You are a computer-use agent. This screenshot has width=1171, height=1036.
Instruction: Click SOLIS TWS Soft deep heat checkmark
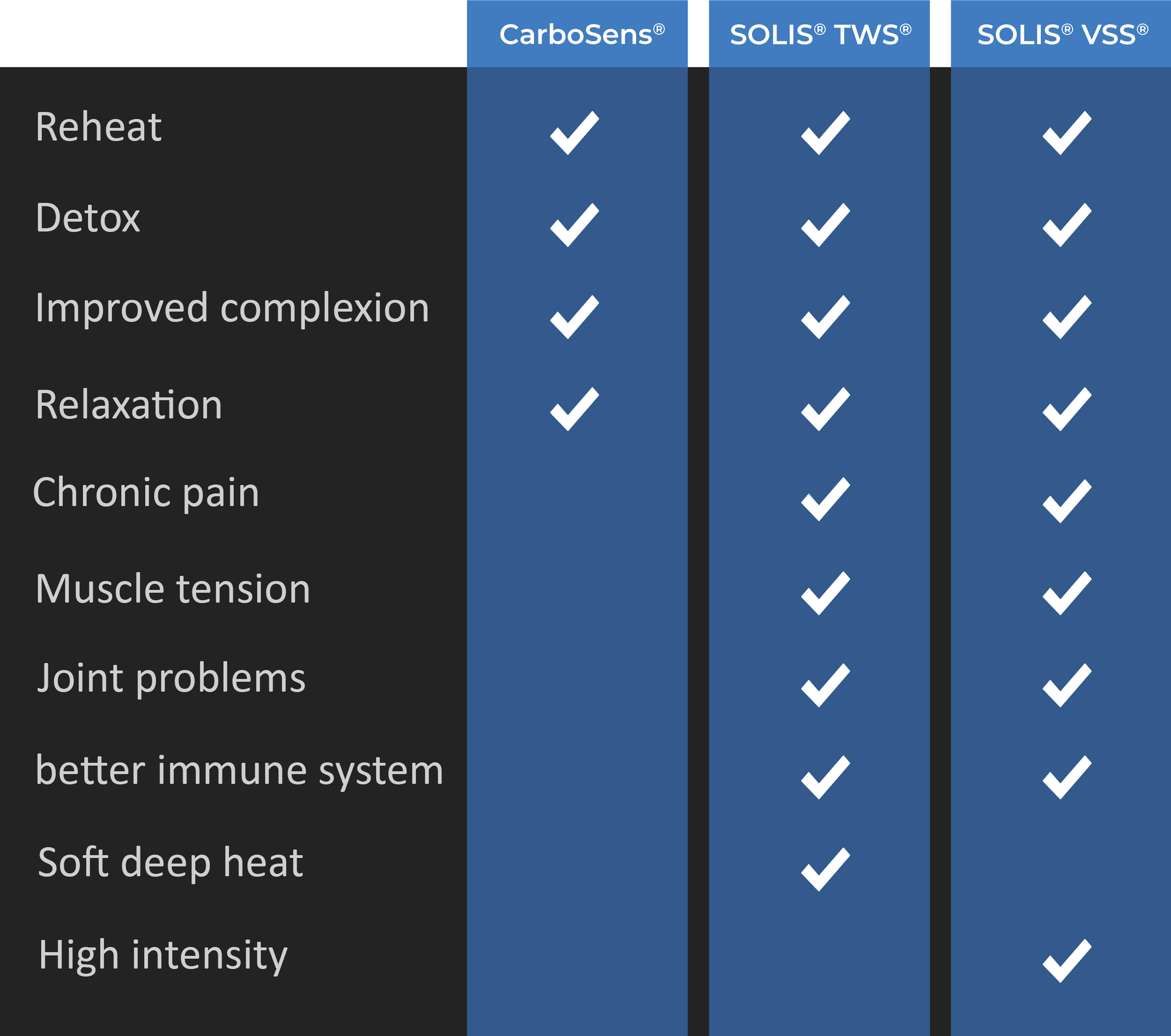(x=825, y=869)
